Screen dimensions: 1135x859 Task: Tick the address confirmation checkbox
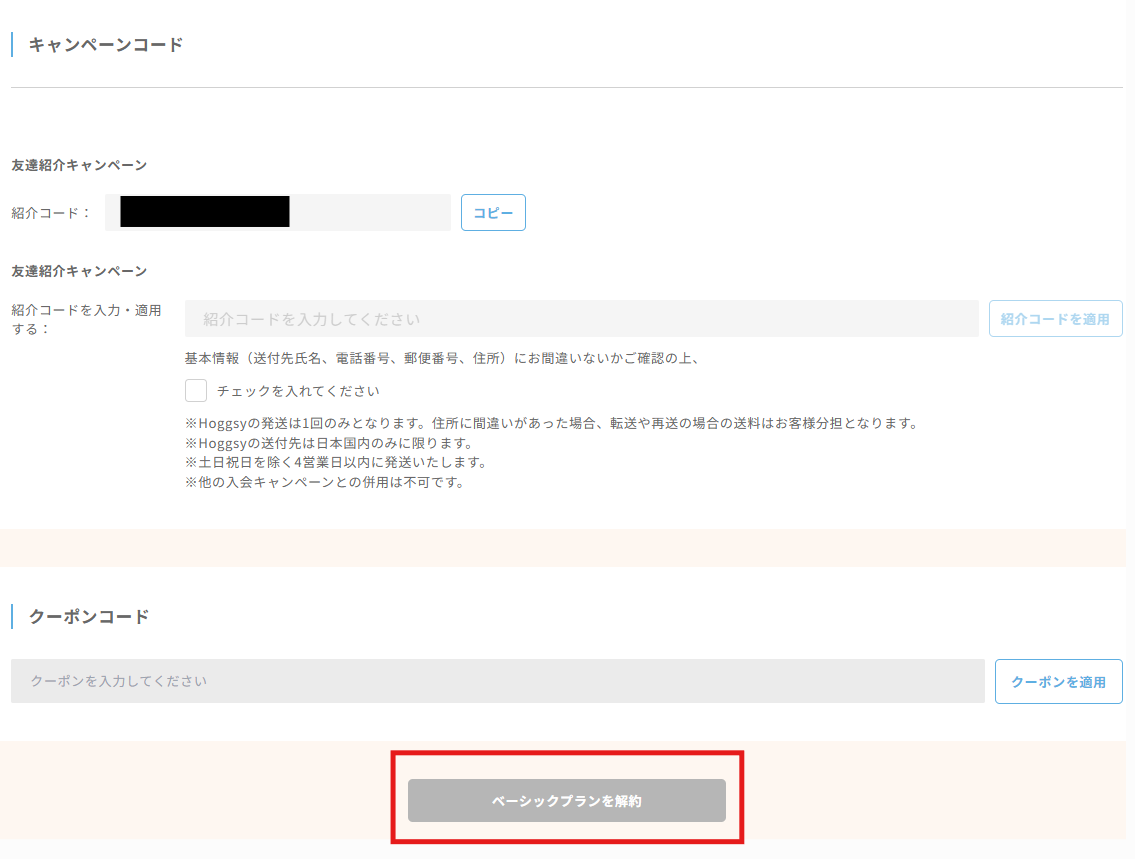point(196,391)
